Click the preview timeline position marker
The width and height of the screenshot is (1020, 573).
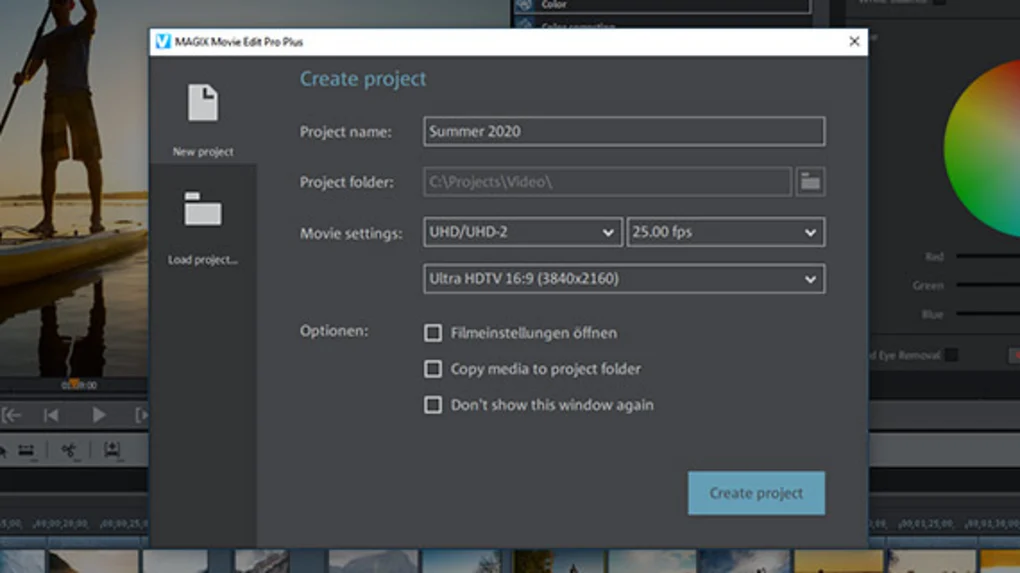74,384
